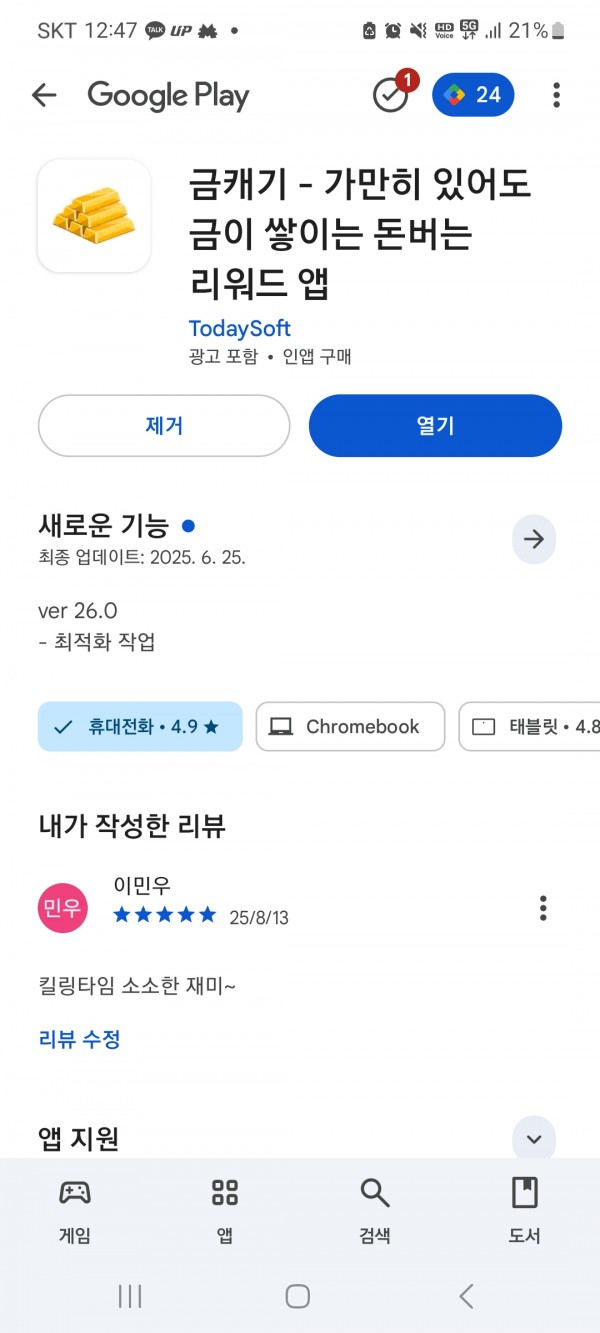Tap the gold bars app icon
The height and width of the screenshot is (1333, 600).
click(94, 215)
